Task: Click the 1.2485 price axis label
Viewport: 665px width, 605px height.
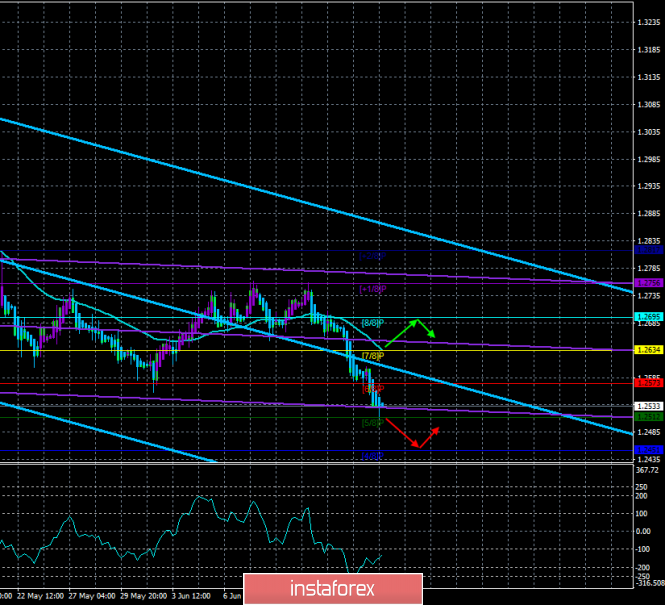Action: (x=649, y=432)
